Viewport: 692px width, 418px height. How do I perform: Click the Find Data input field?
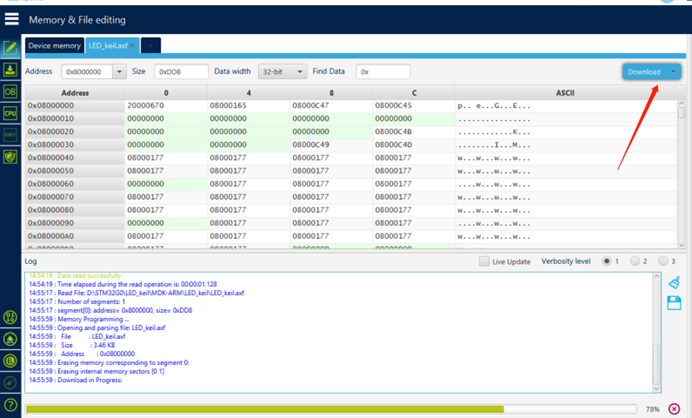click(383, 72)
